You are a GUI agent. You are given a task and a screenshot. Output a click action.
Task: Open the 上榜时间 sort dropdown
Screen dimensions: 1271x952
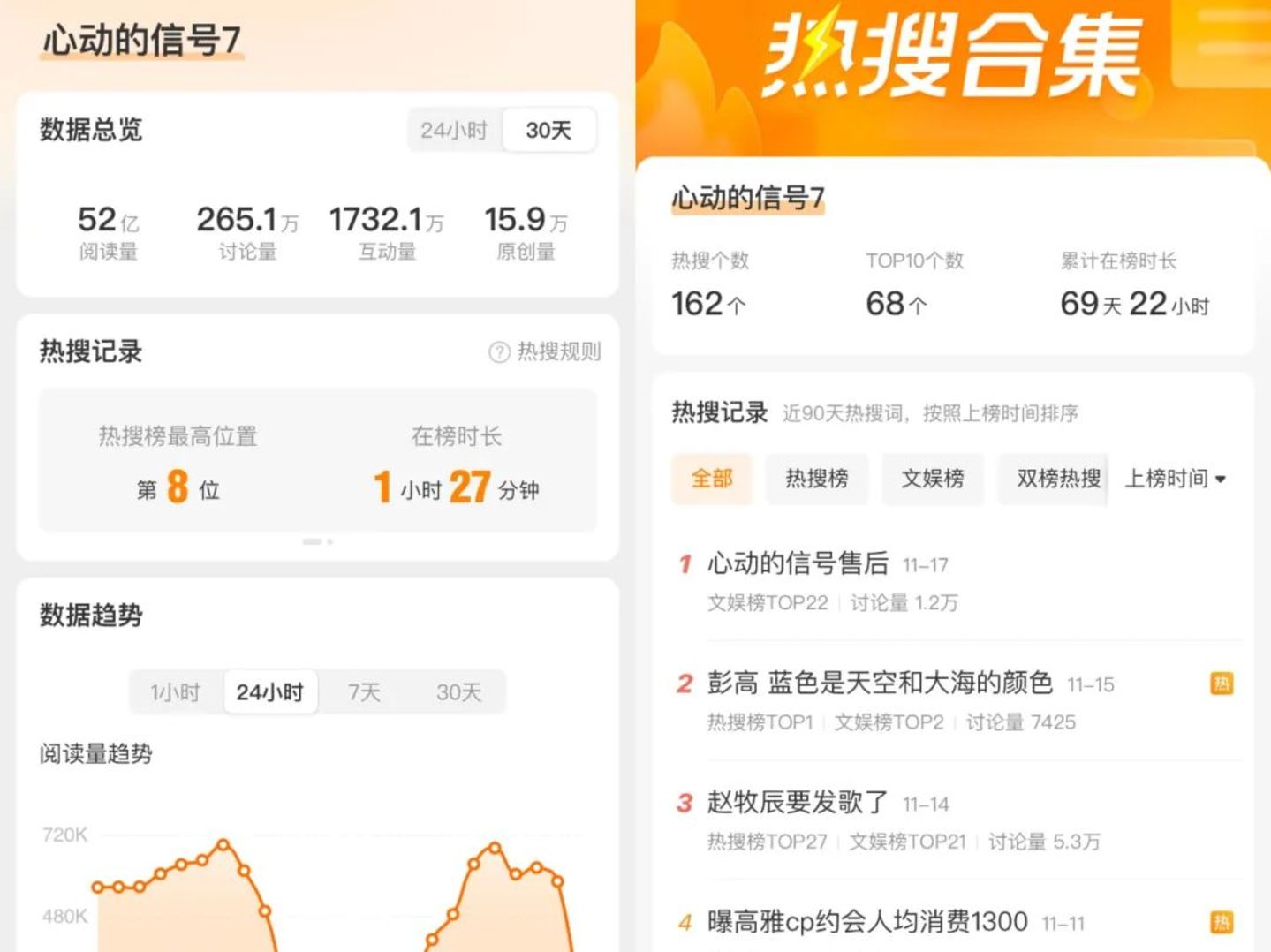[x=1175, y=479]
